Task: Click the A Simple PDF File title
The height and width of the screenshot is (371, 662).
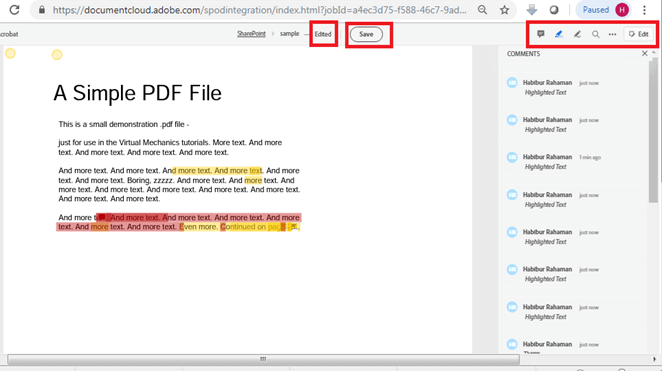Action: [x=137, y=93]
